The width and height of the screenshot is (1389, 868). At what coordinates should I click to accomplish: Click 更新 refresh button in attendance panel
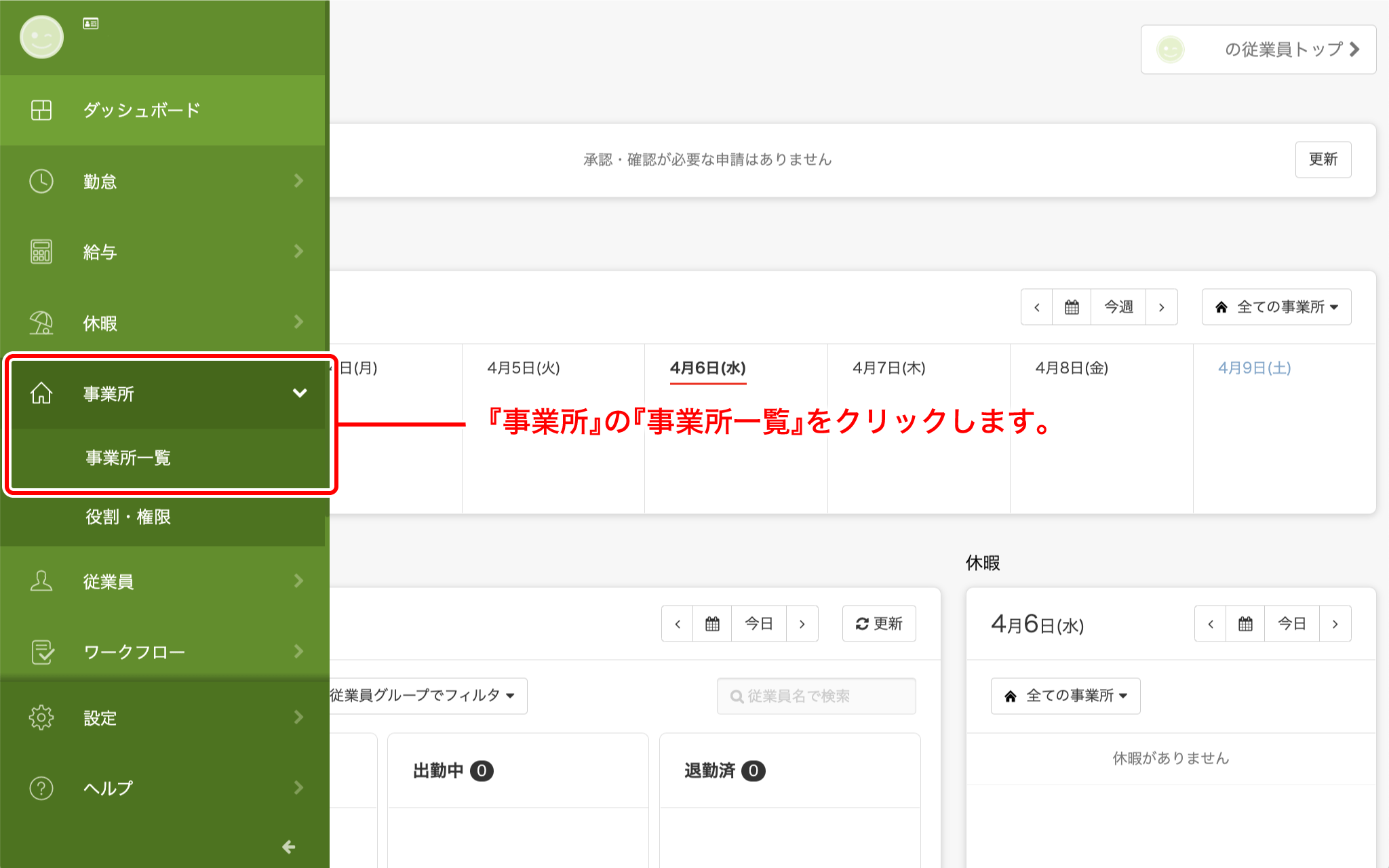[x=879, y=624]
